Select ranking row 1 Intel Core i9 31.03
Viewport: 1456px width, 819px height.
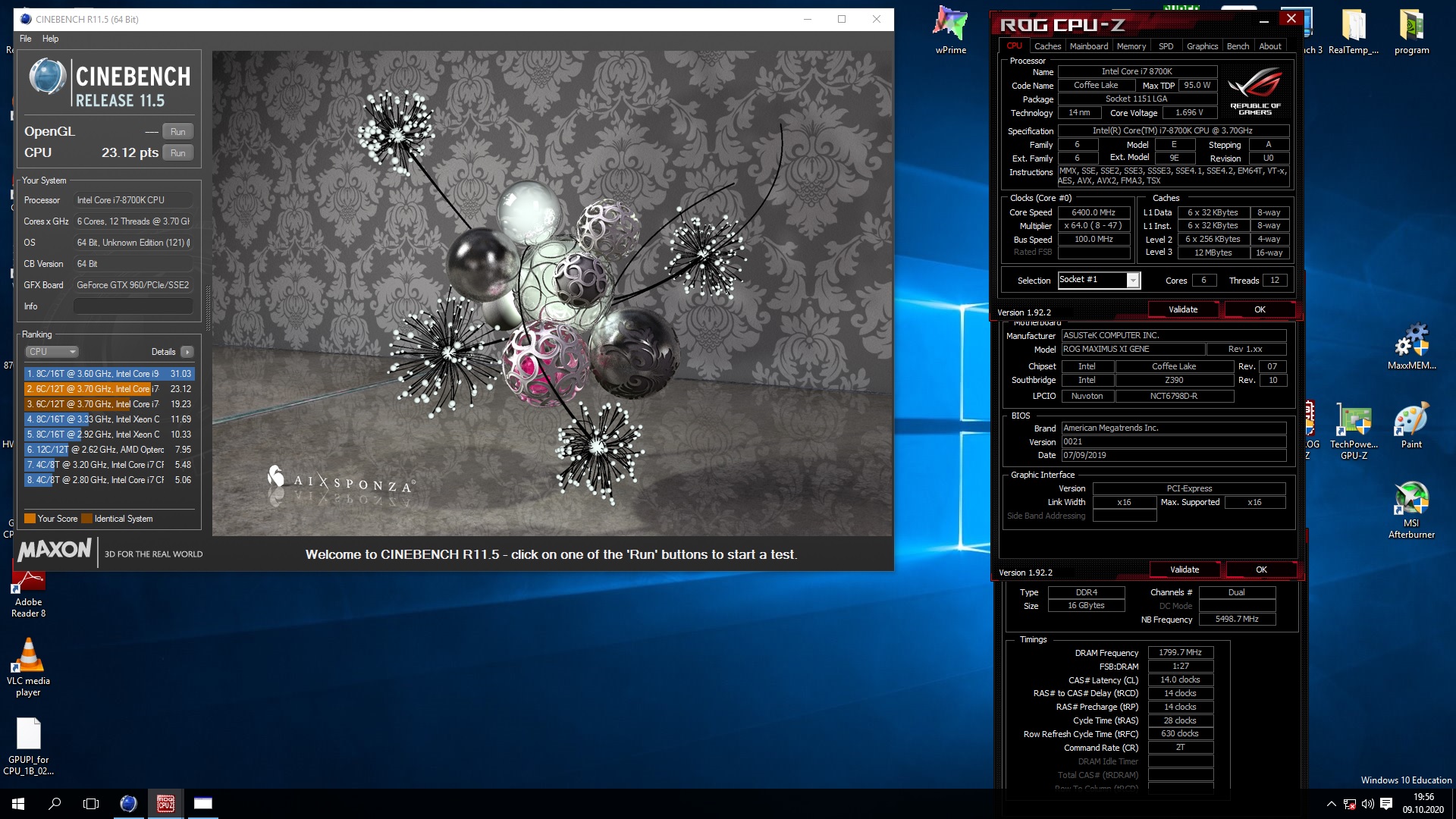tap(109, 374)
